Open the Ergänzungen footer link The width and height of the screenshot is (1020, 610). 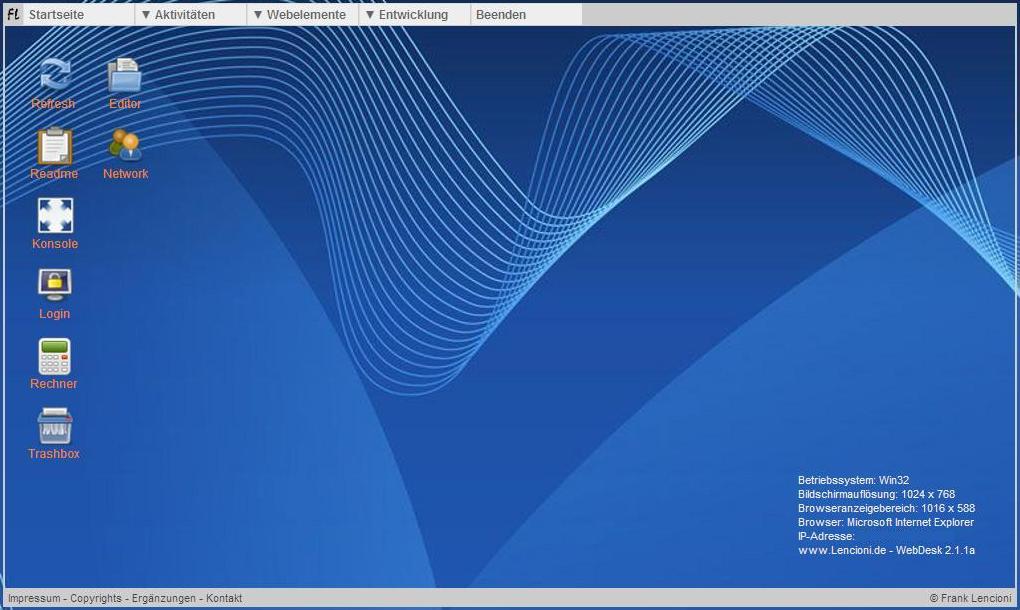pyautogui.click(x=164, y=598)
